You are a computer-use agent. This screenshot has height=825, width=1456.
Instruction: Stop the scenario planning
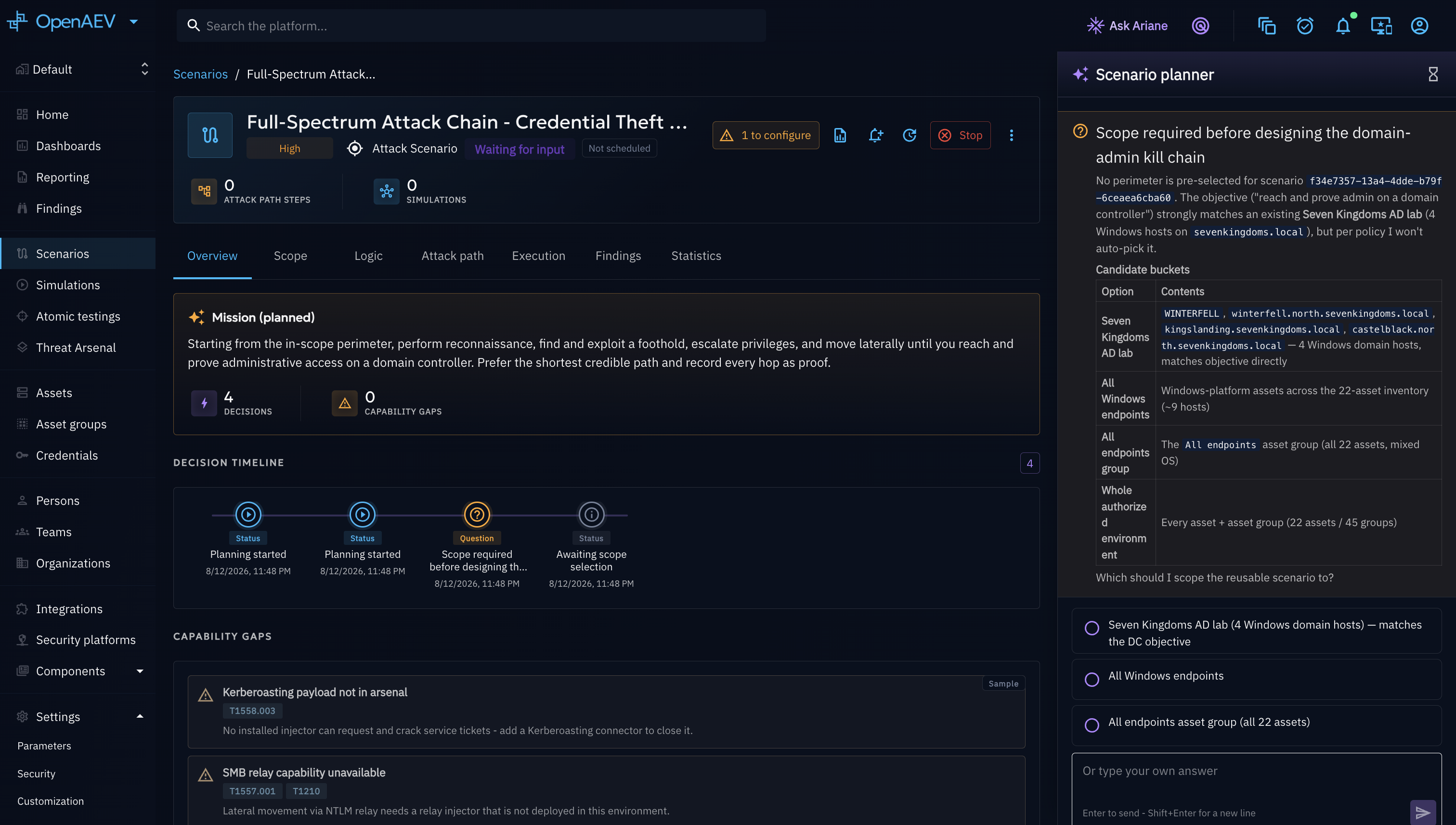click(960, 135)
